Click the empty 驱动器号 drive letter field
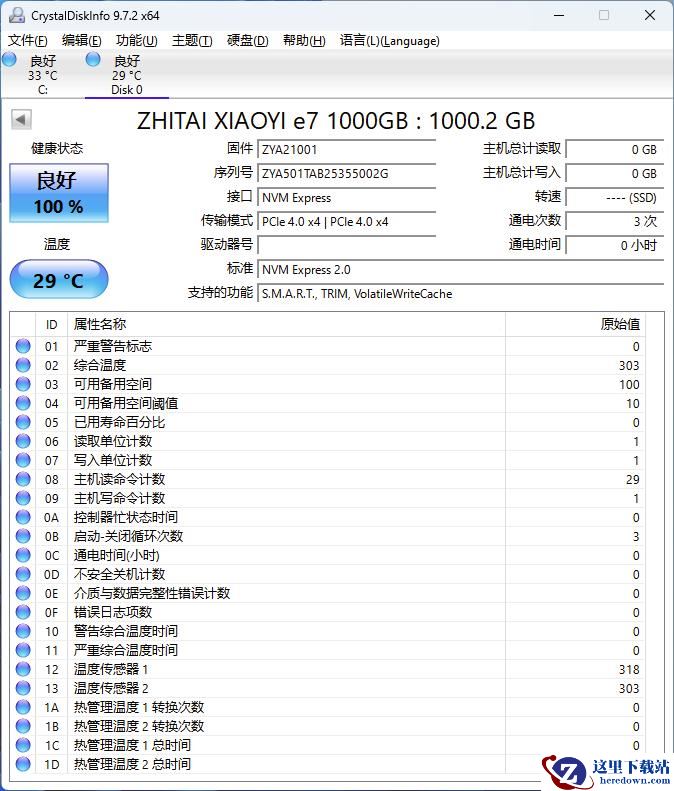This screenshot has height=791, width=674. [347, 245]
